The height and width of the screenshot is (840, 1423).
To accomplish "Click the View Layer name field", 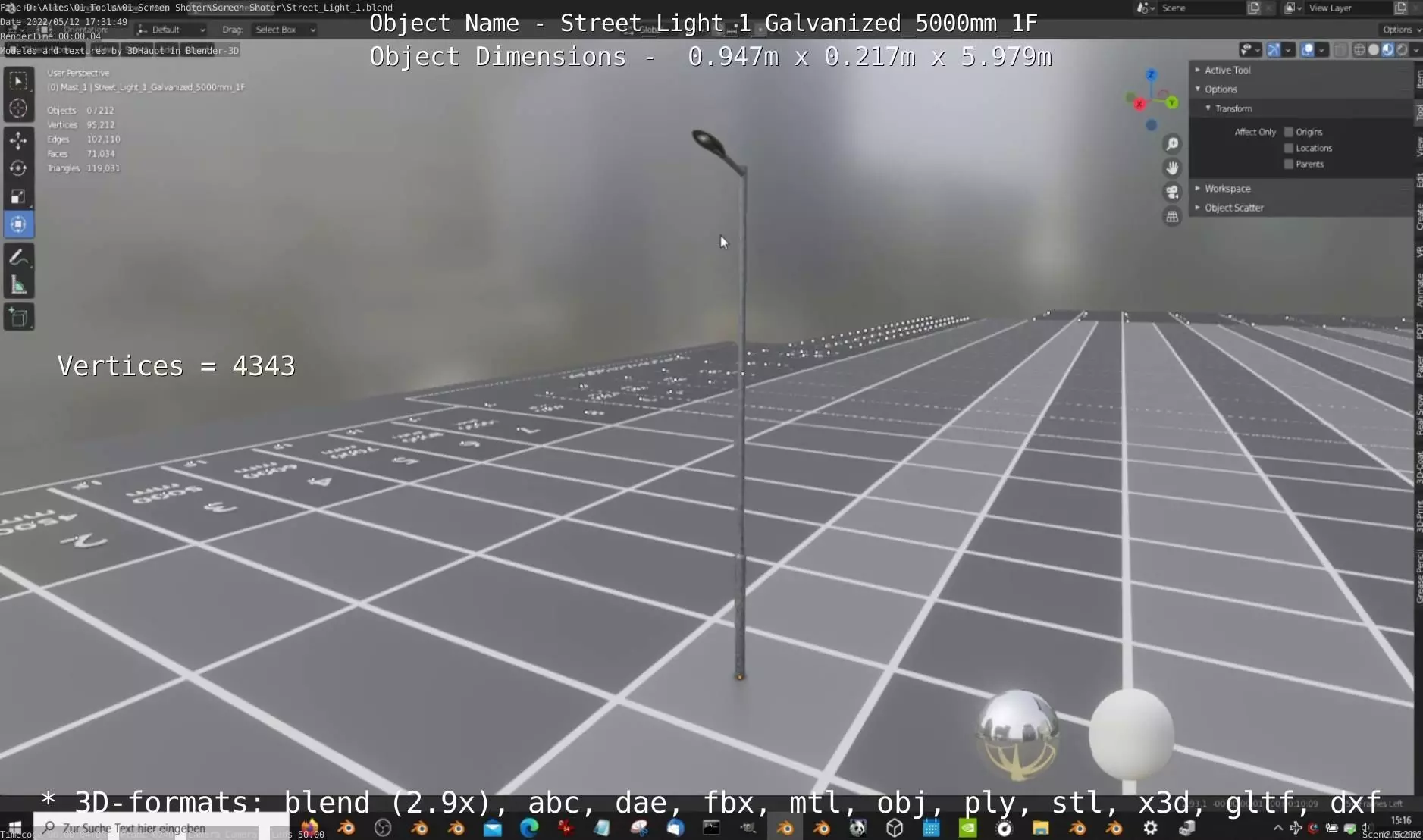I will 1349,8.
